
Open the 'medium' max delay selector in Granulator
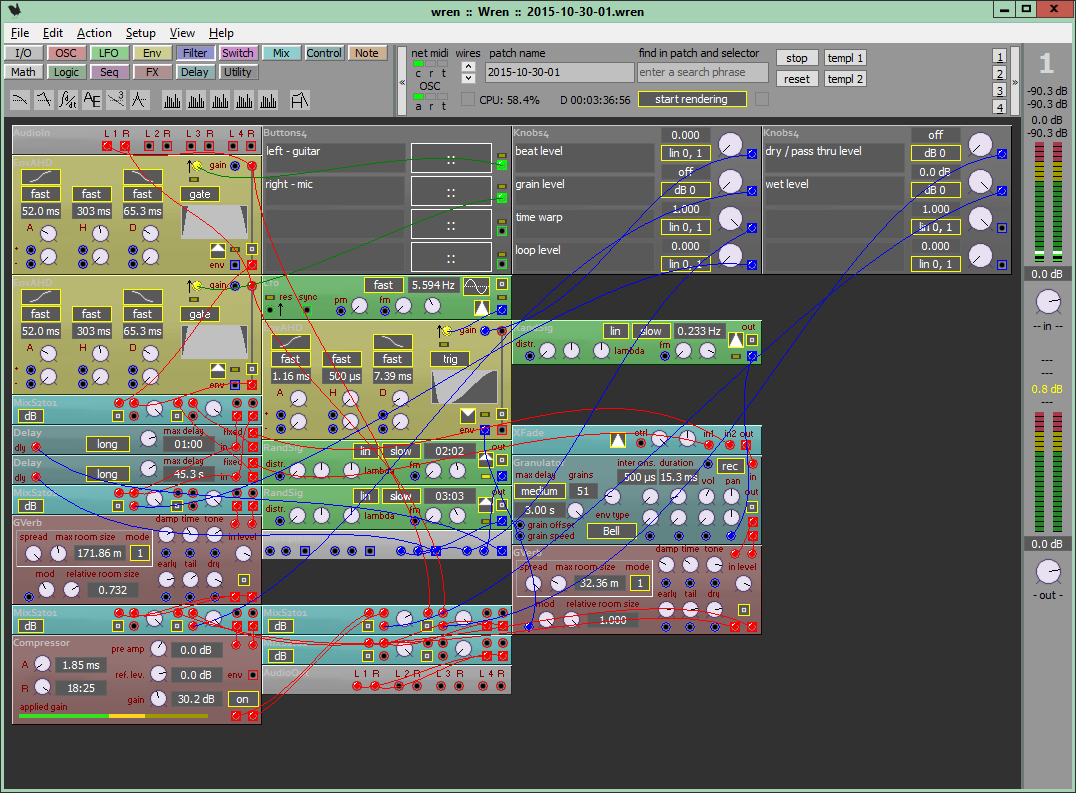539,491
